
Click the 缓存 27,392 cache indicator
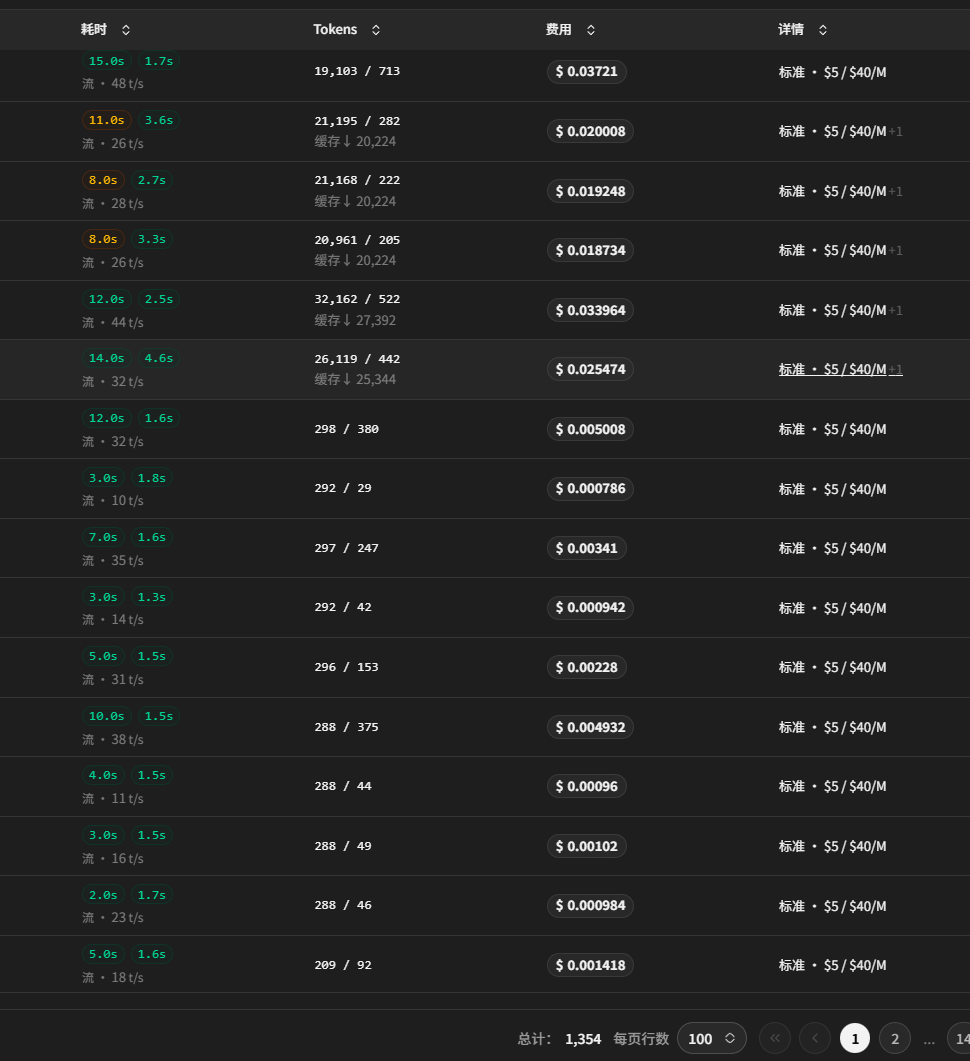pyautogui.click(x=355, y=321)
